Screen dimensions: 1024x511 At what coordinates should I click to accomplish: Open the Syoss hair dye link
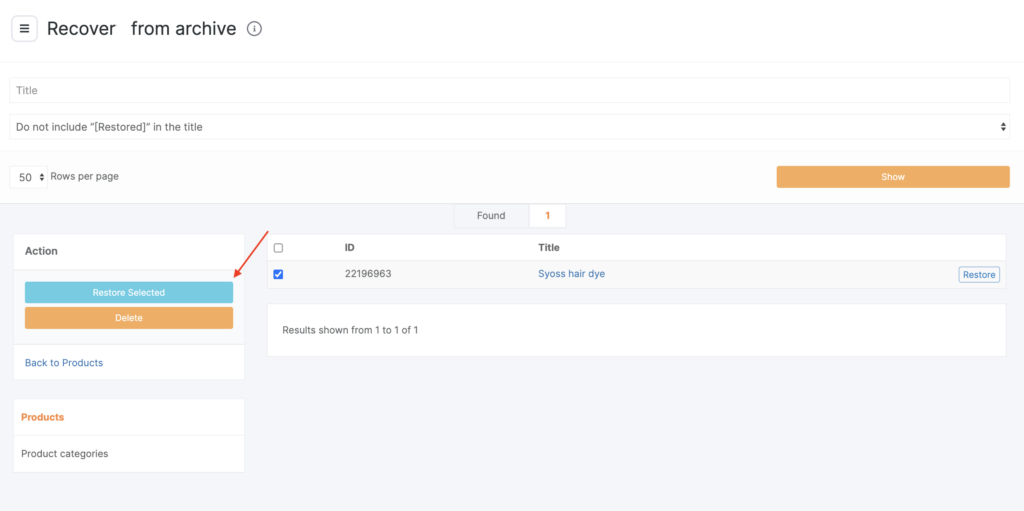[571, 274]
